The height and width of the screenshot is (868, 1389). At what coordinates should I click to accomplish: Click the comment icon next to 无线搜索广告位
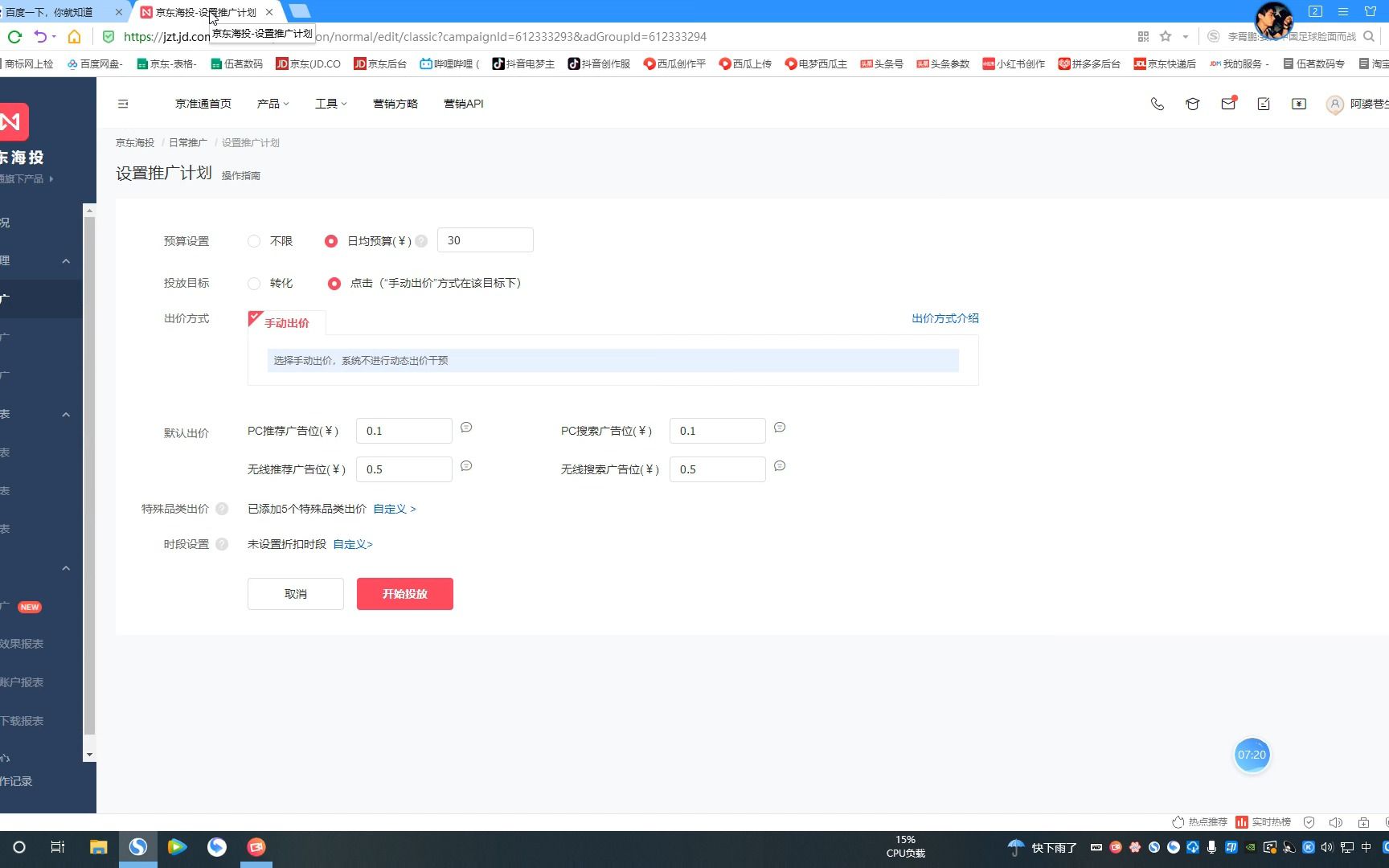pos(780,466)
